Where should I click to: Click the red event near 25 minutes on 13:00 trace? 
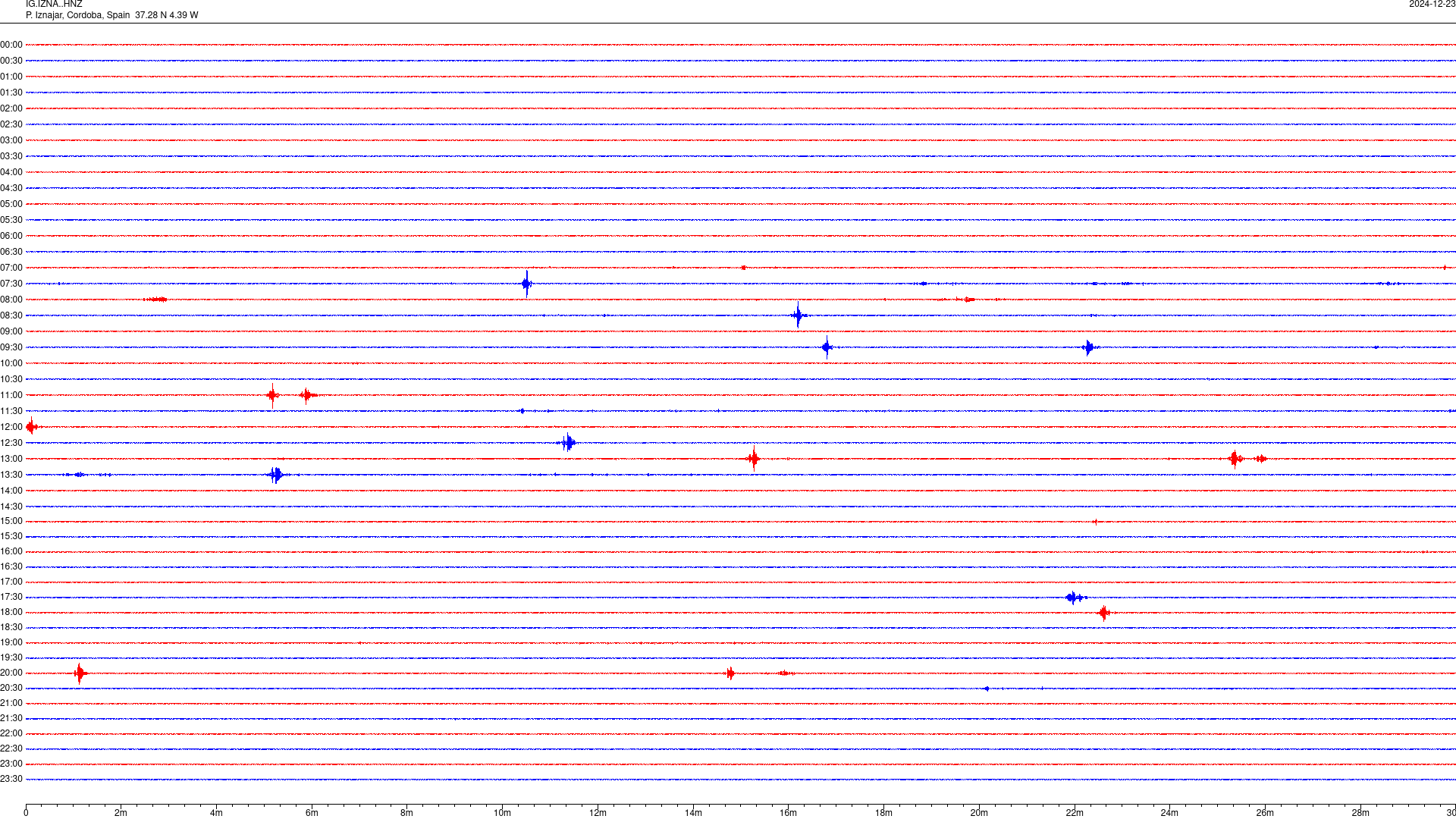[1235, 459]
